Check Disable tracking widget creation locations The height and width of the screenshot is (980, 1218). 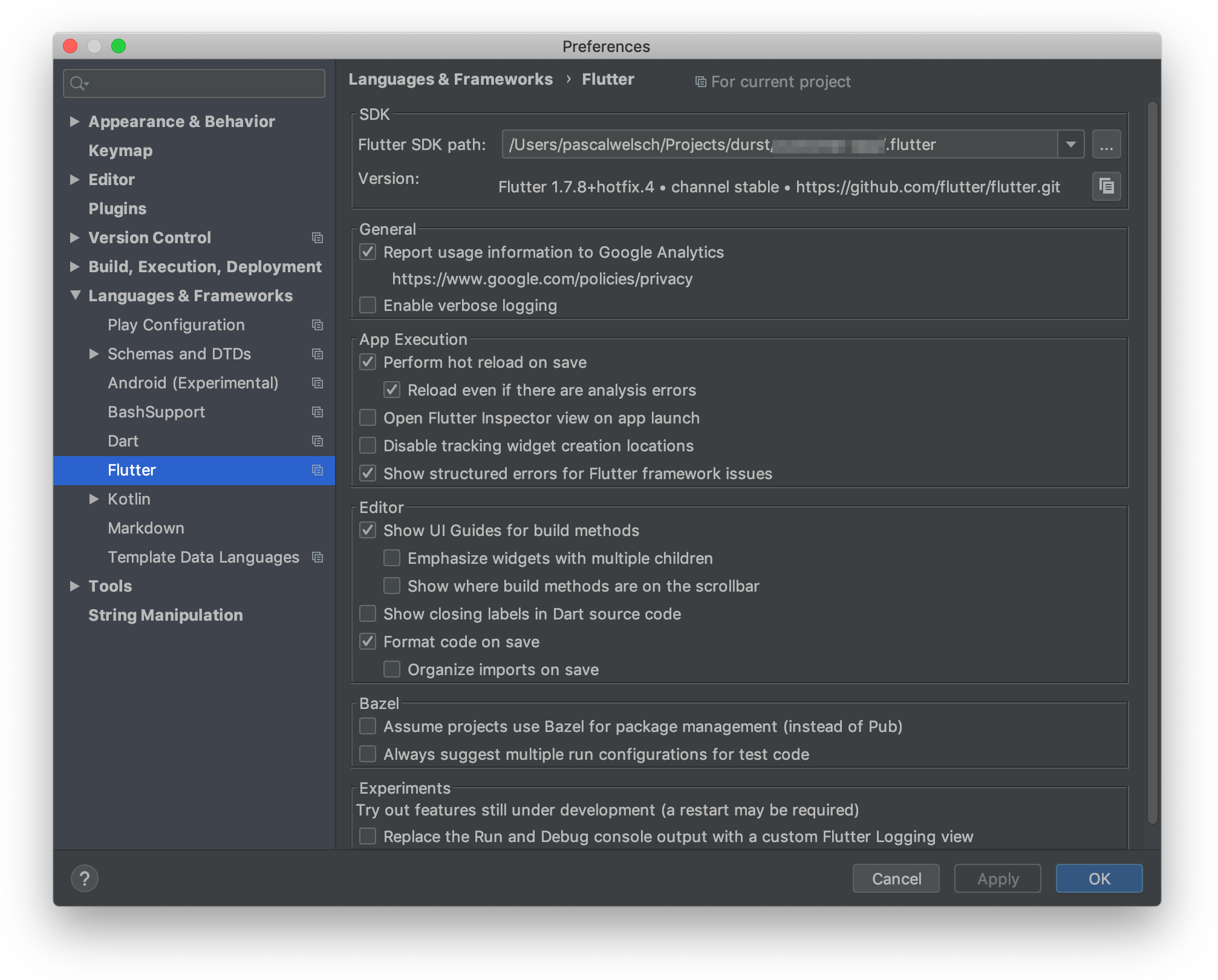tap(368, 446)
